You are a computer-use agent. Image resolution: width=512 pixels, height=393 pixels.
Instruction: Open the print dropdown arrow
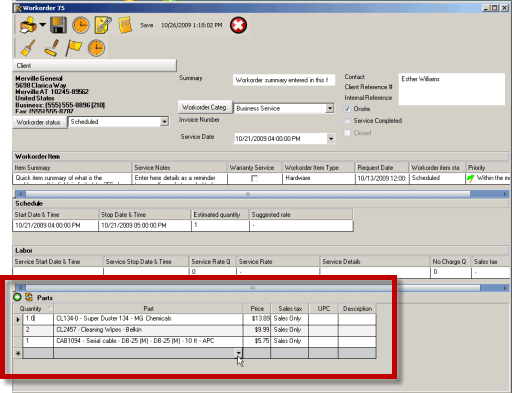[x=42, y=25]
